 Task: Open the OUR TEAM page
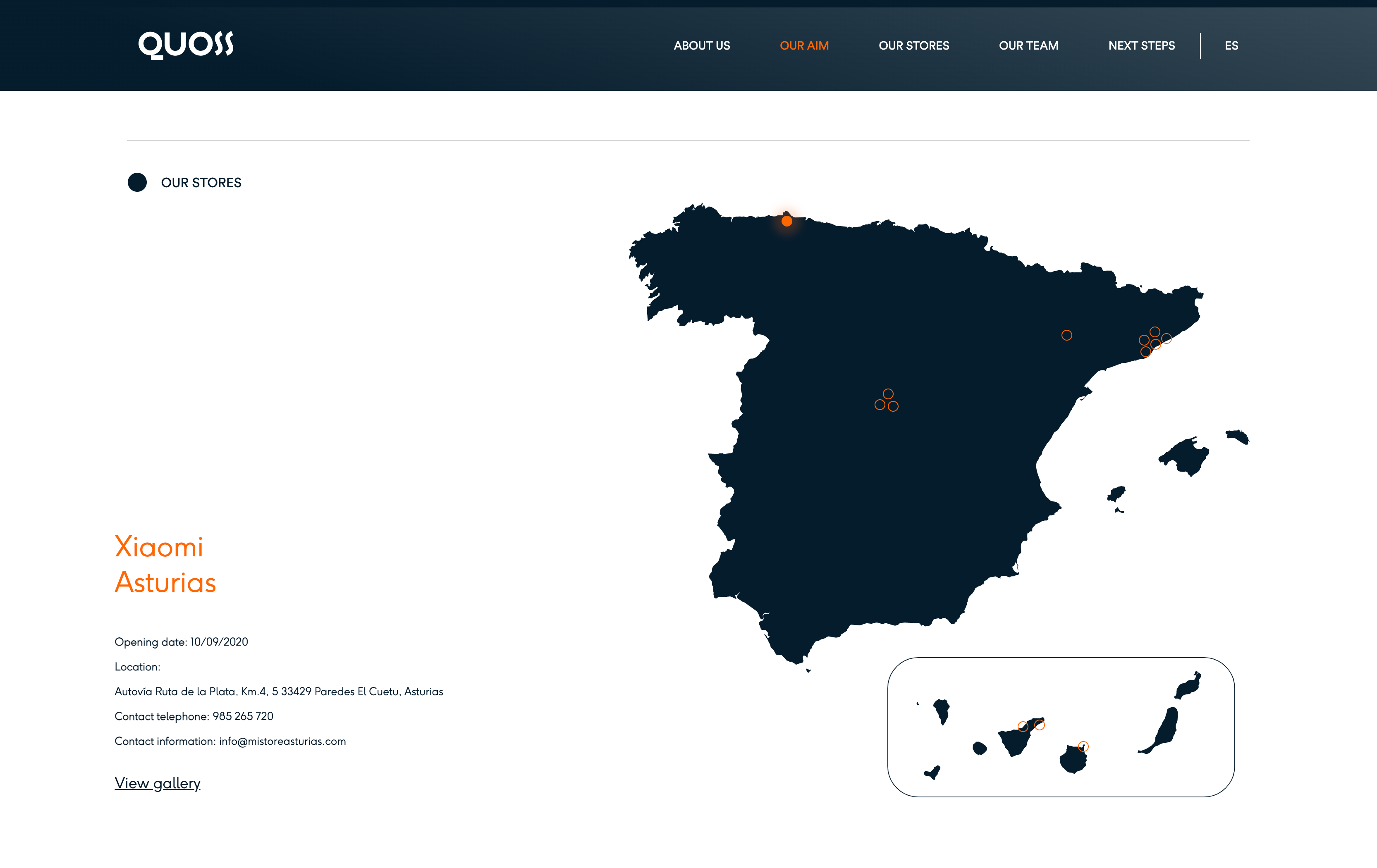(1028, 46)
